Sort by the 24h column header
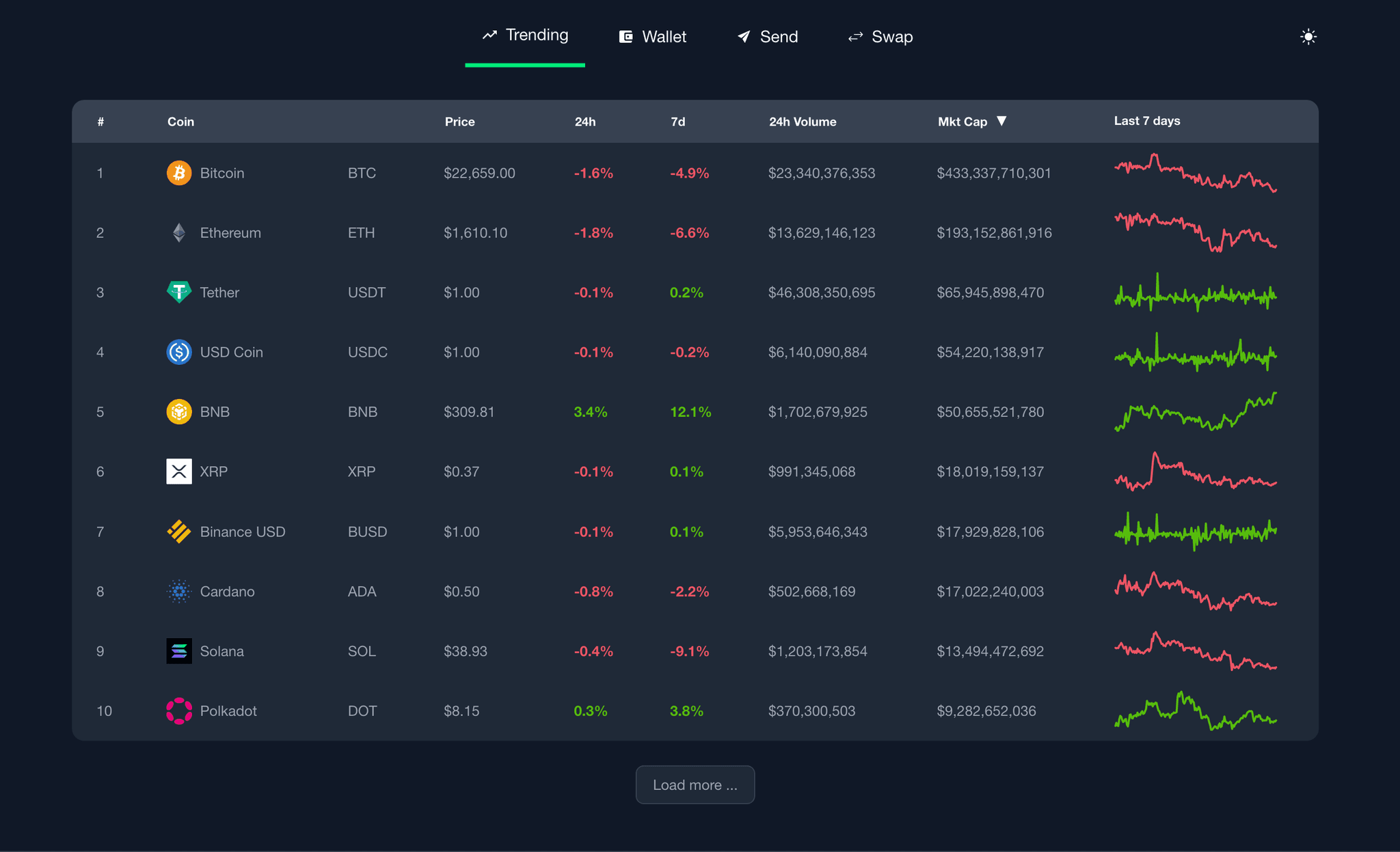This screenshot has width=1400, height=852. 585,122
